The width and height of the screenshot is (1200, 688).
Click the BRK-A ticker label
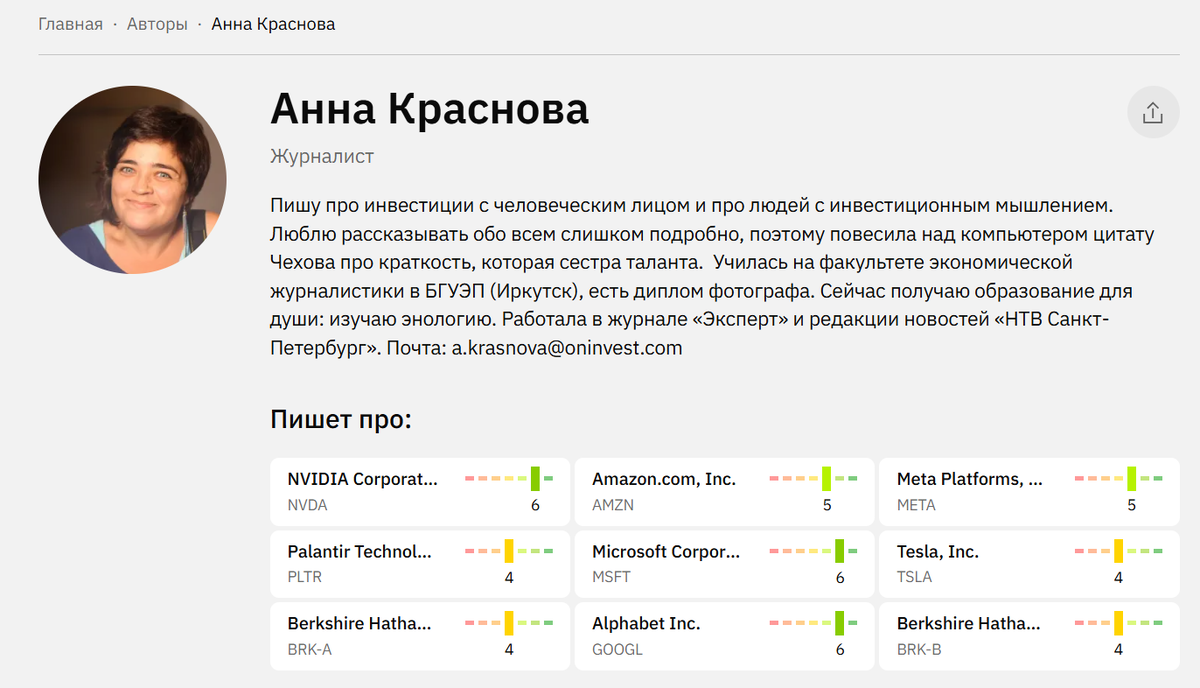[x=309, y=649]
